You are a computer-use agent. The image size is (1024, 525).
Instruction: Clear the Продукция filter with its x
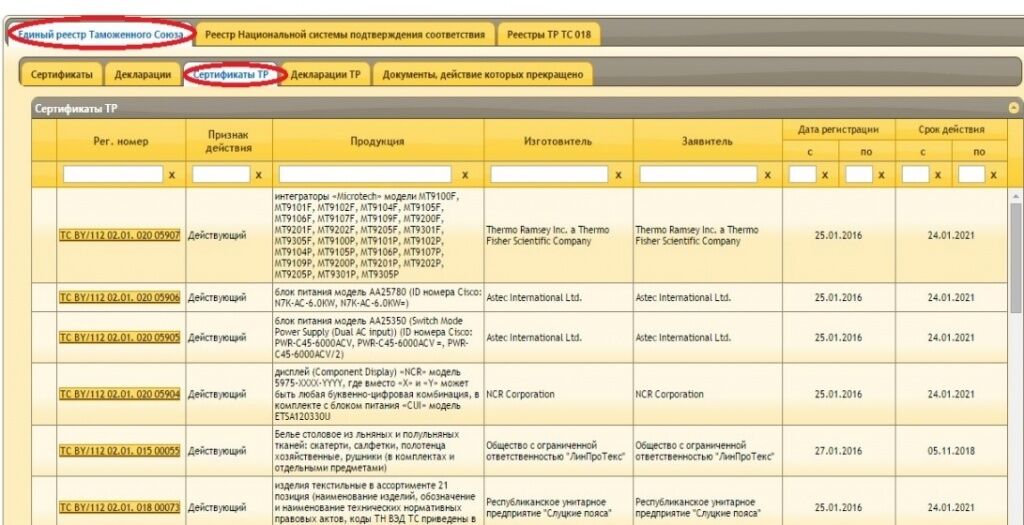[465, 175]
